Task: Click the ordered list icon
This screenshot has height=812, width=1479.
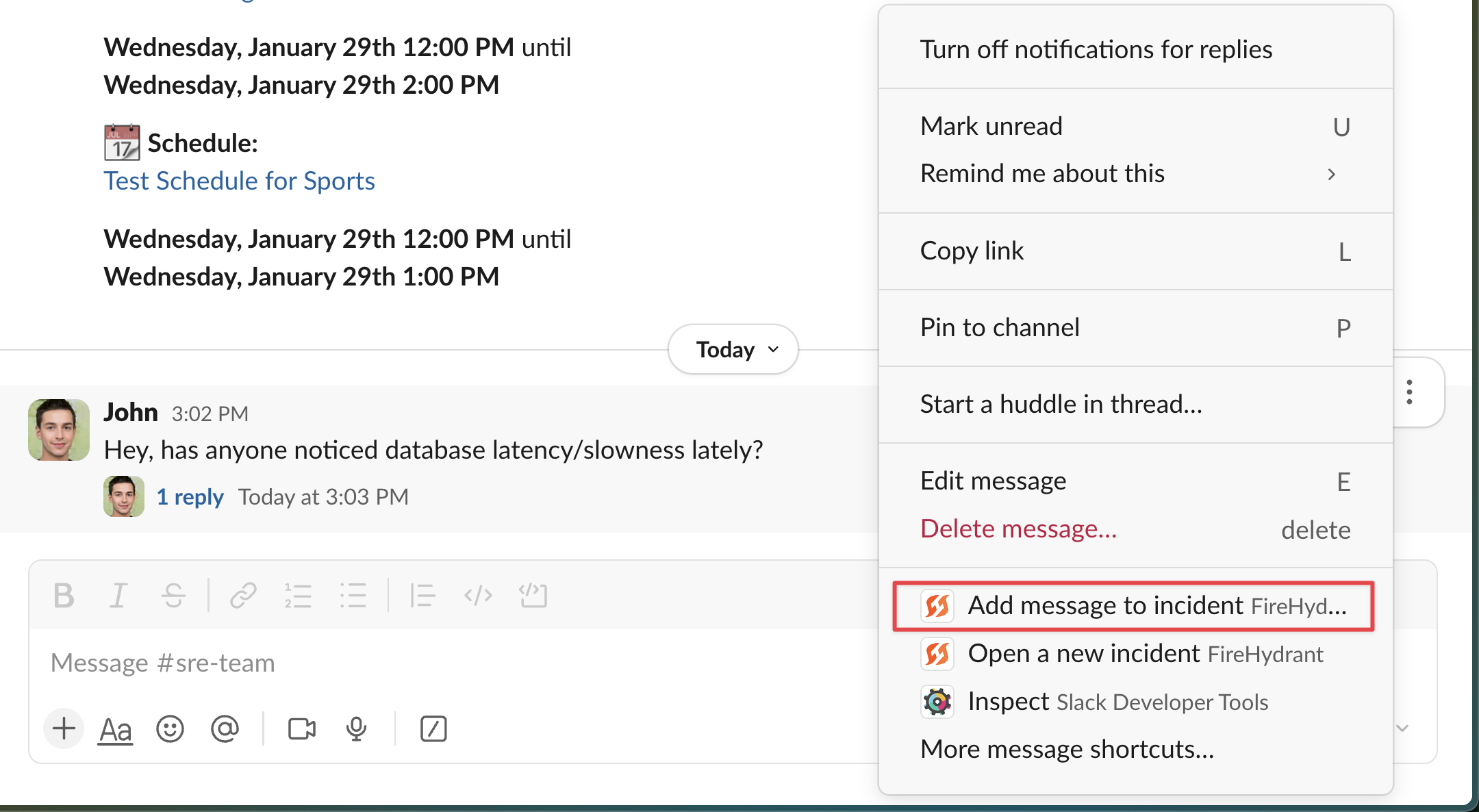Action: tap(298, 595)
